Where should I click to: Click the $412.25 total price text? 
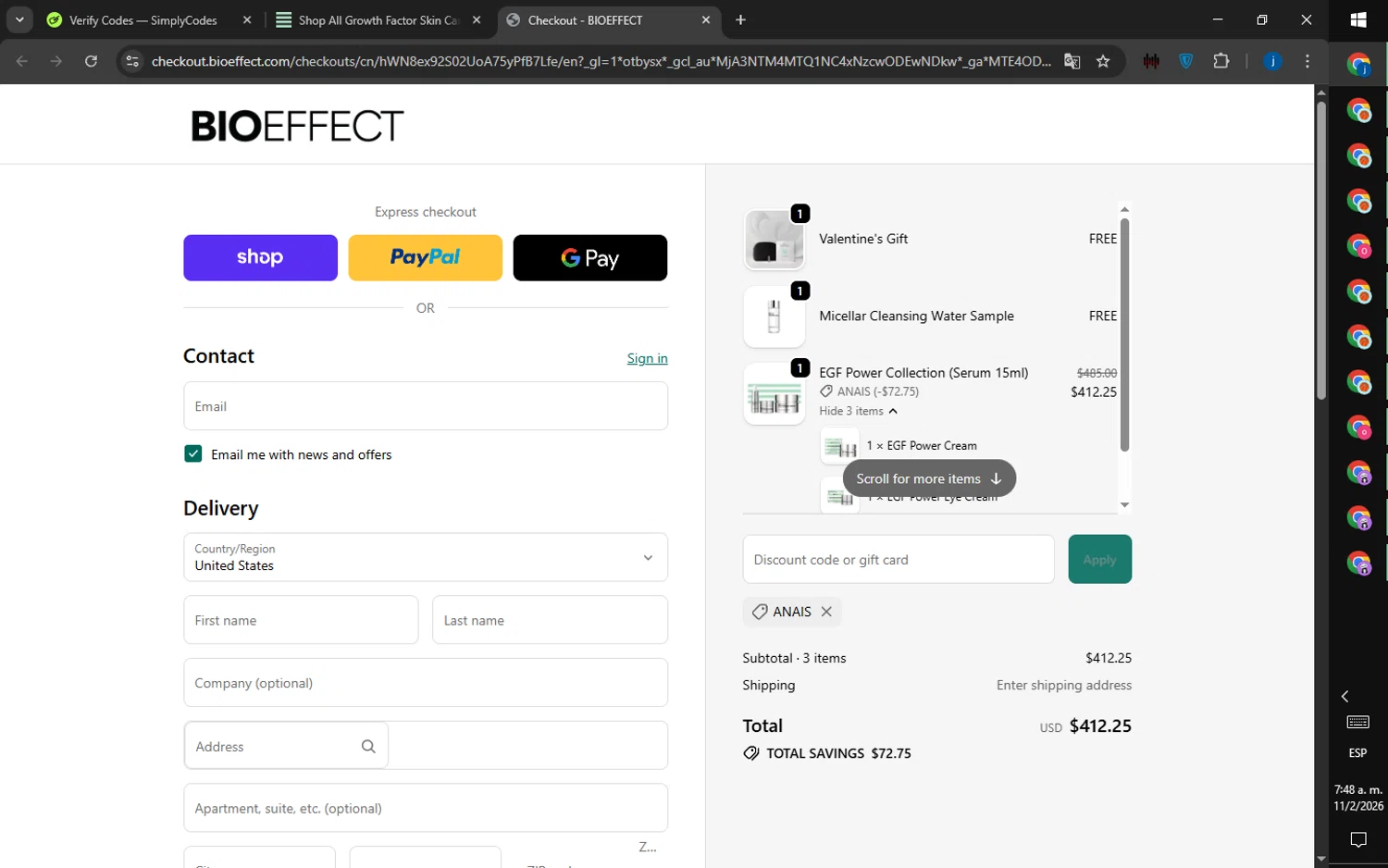point(1100,725)
